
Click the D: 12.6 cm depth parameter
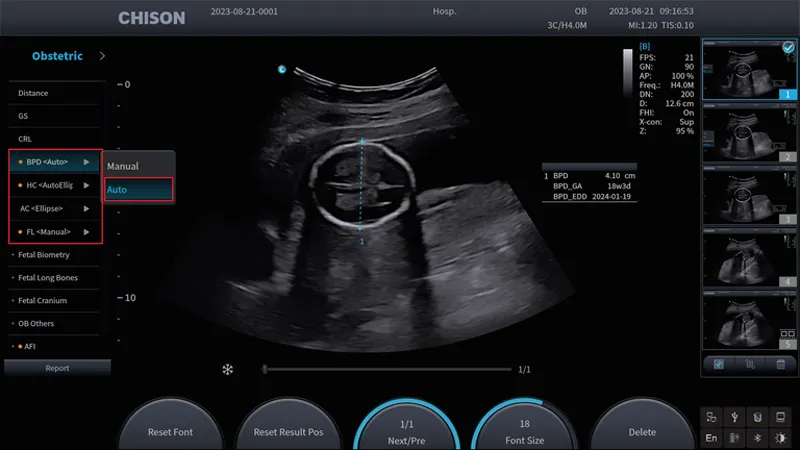[666, 104]
